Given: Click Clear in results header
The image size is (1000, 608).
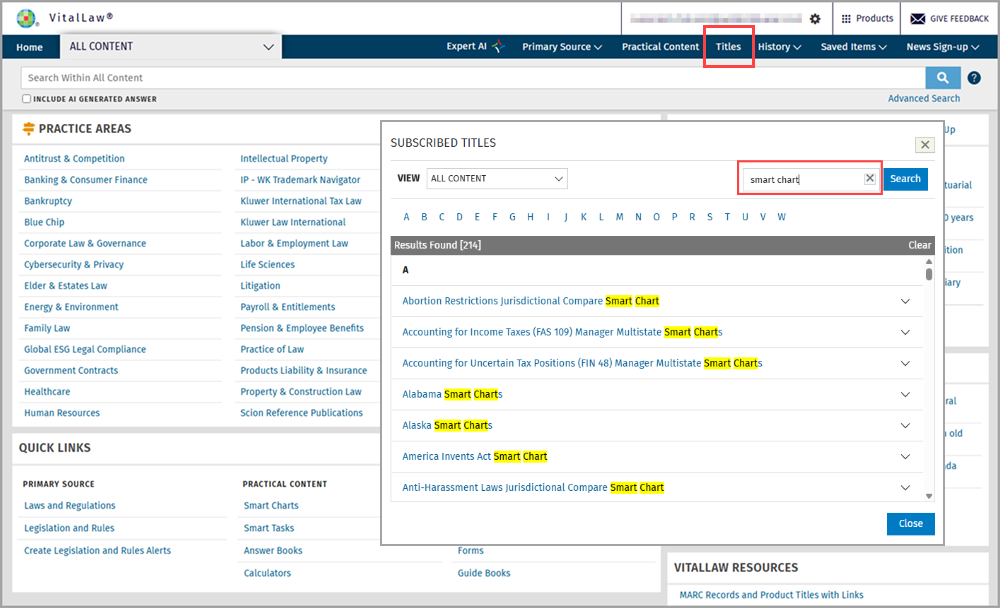Looking at the screenshot, I should click(920, 245).
